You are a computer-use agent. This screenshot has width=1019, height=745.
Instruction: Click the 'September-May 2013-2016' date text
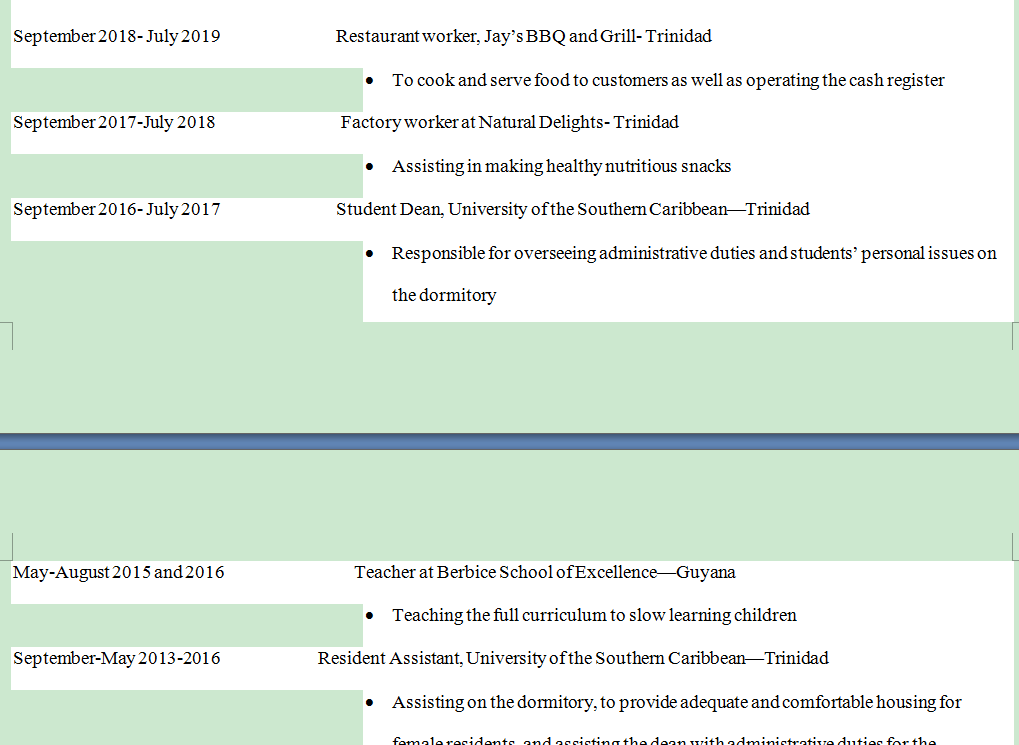coord(116,659)
